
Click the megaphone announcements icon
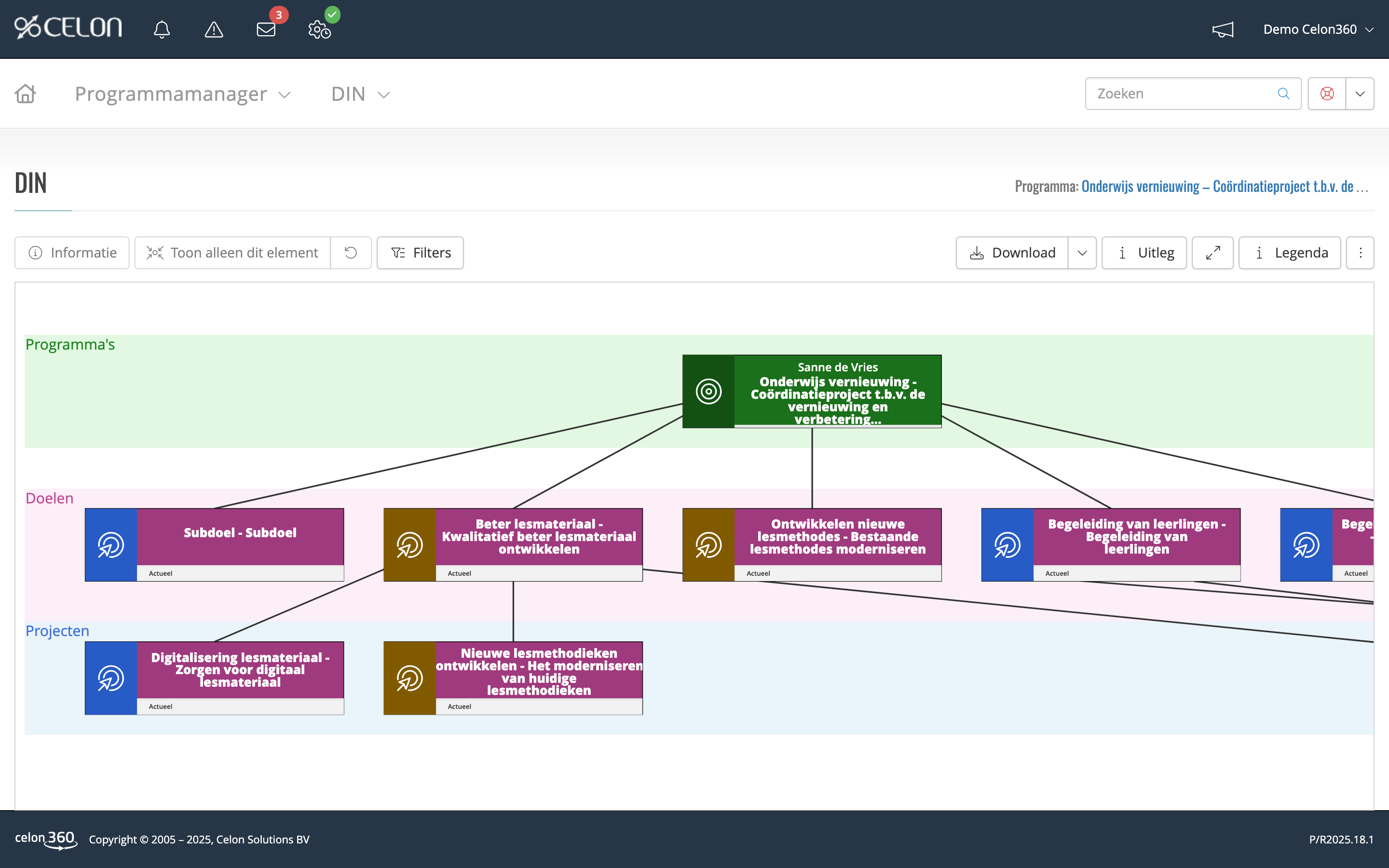tap(1223, 29)
